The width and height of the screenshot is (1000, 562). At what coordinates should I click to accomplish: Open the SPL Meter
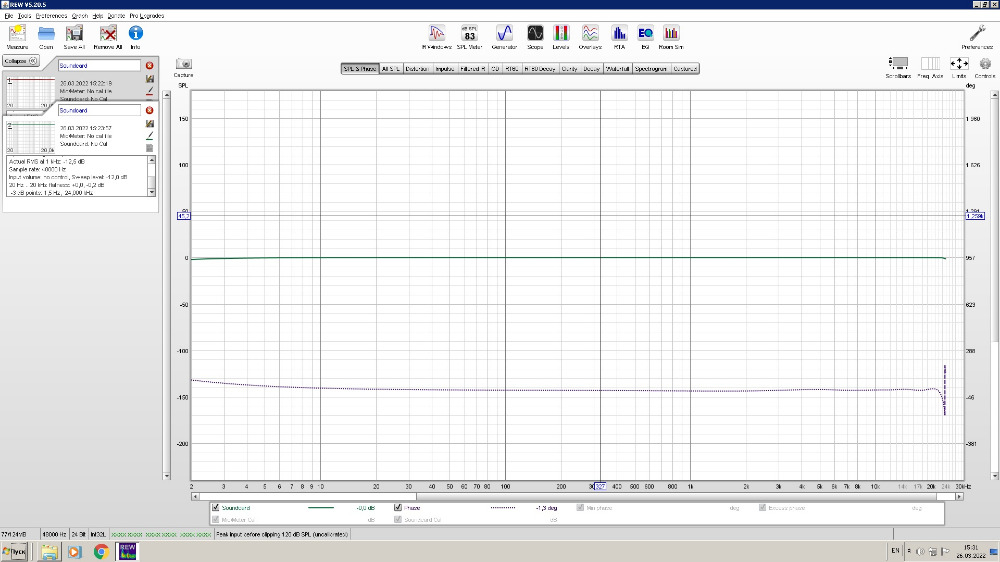pyautogui.click(x=469, y=37)
